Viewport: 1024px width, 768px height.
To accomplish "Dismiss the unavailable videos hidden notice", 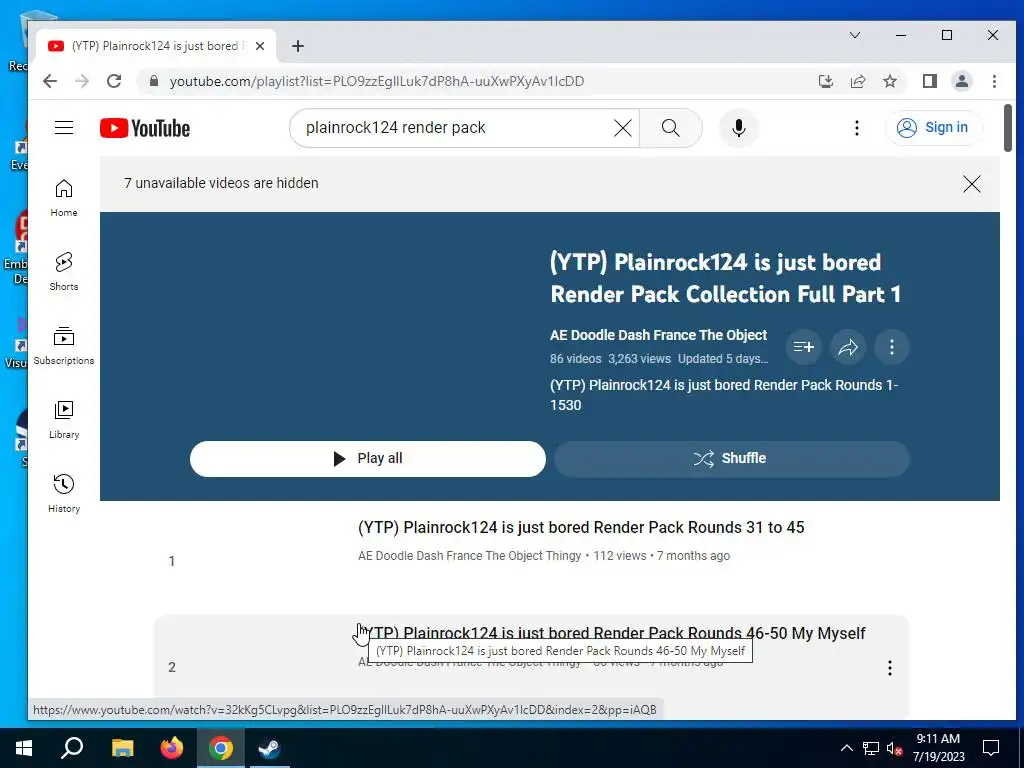I will [x=972, y=184].
